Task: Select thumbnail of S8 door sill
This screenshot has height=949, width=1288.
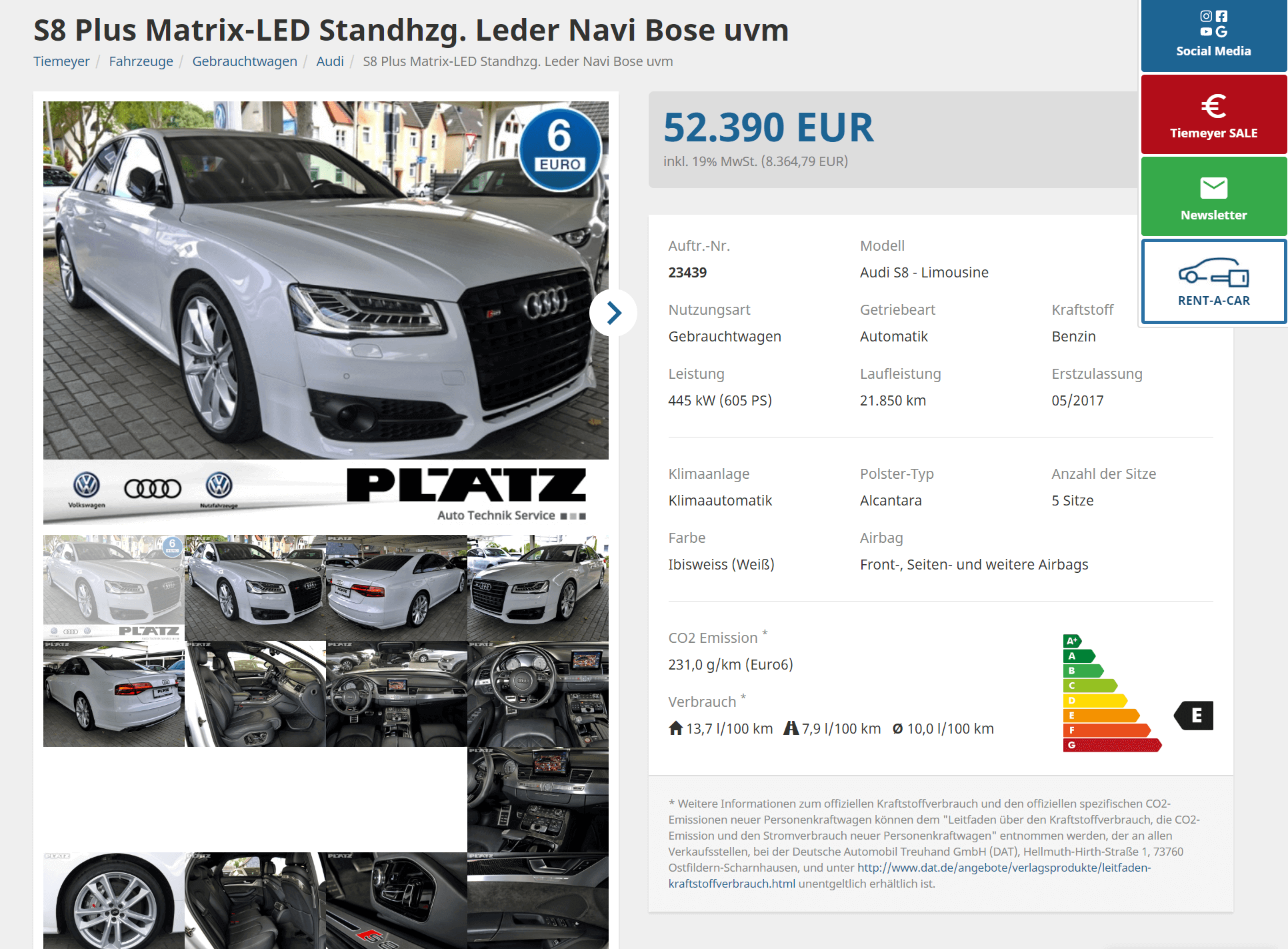Action: tap(397, 900)
